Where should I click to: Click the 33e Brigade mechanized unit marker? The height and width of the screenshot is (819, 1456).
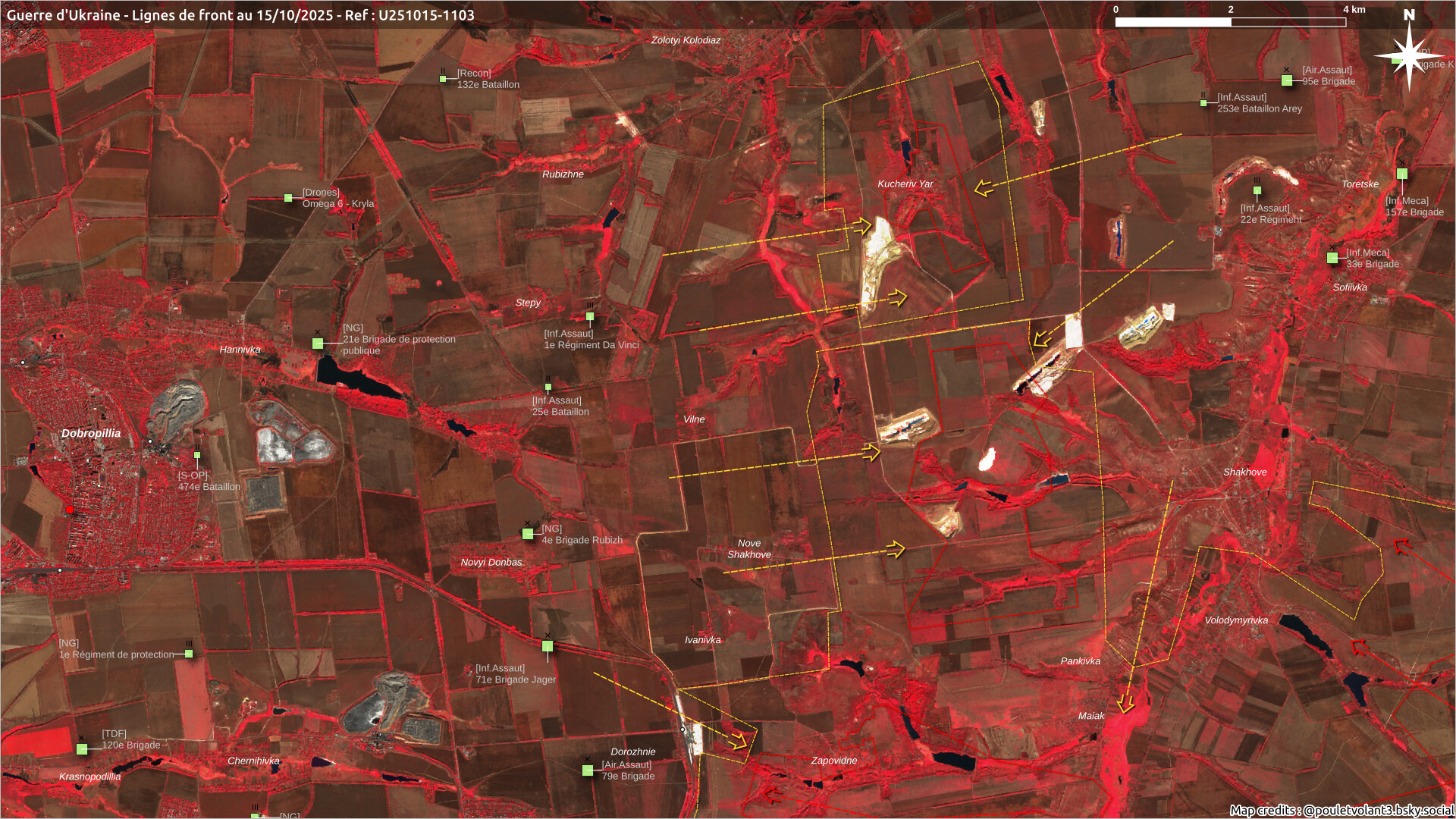(x=1332, y=258)
